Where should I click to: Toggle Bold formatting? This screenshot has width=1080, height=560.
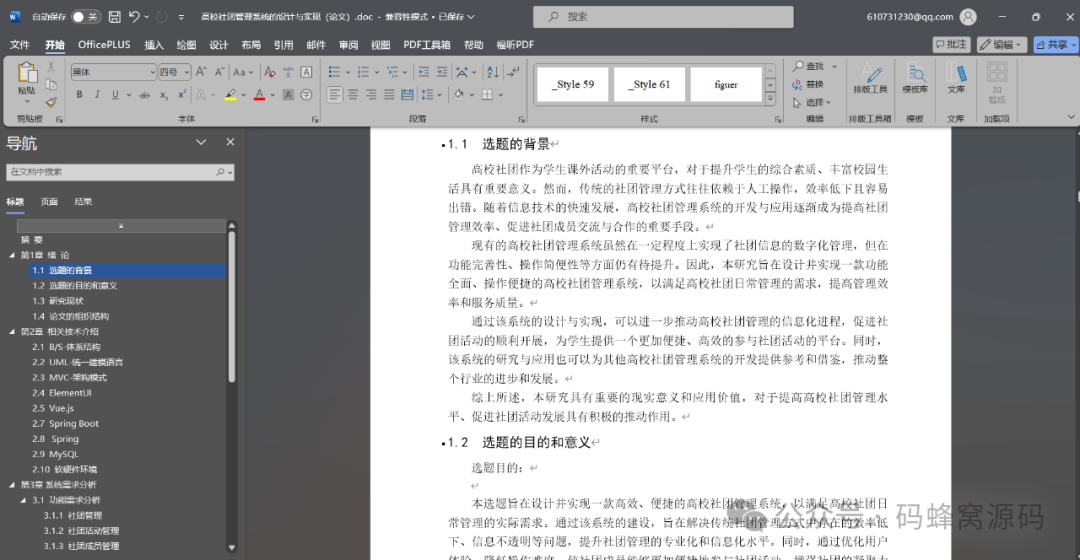(x=79, y=95)
